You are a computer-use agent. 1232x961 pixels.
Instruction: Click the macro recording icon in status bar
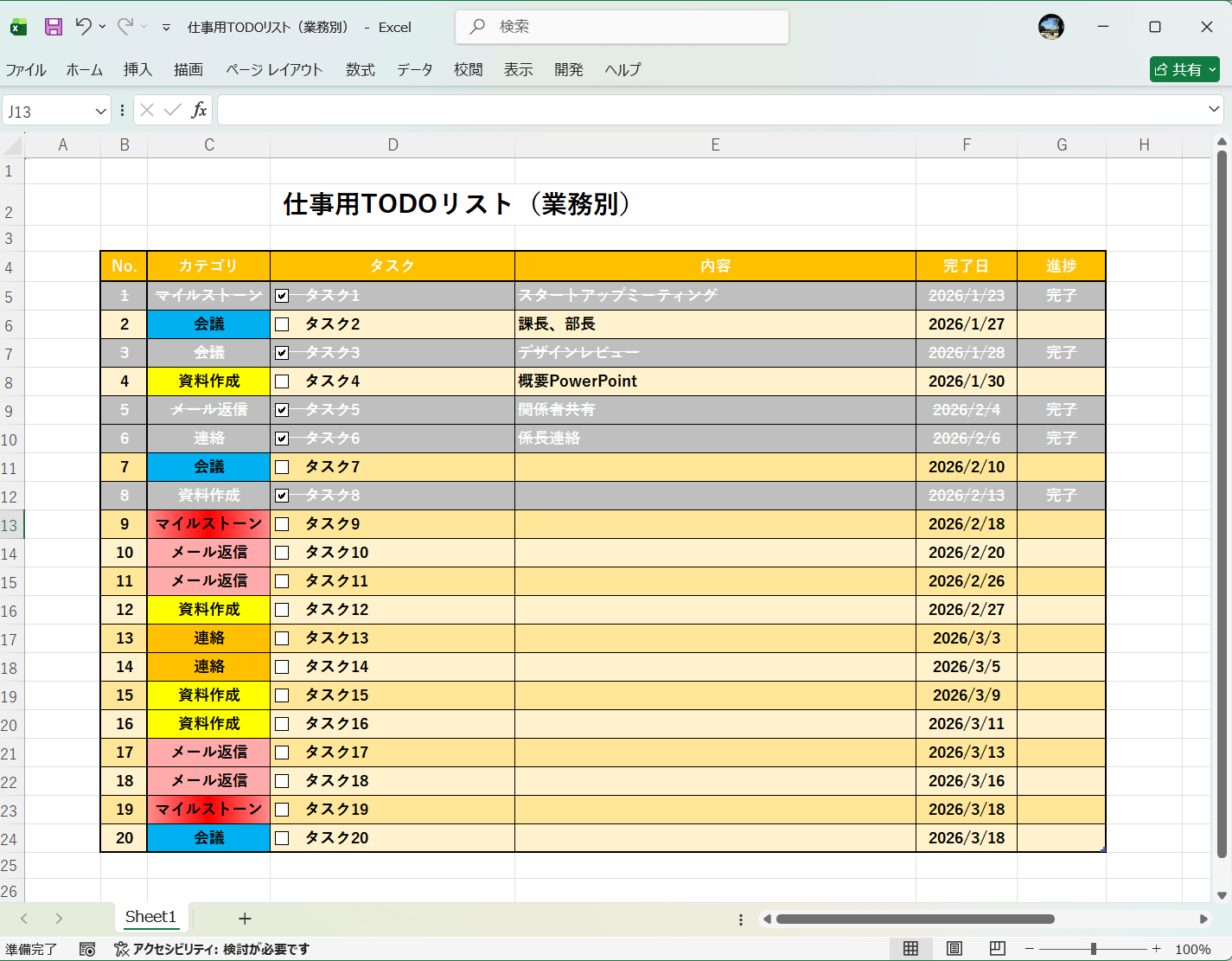(87, 949)
